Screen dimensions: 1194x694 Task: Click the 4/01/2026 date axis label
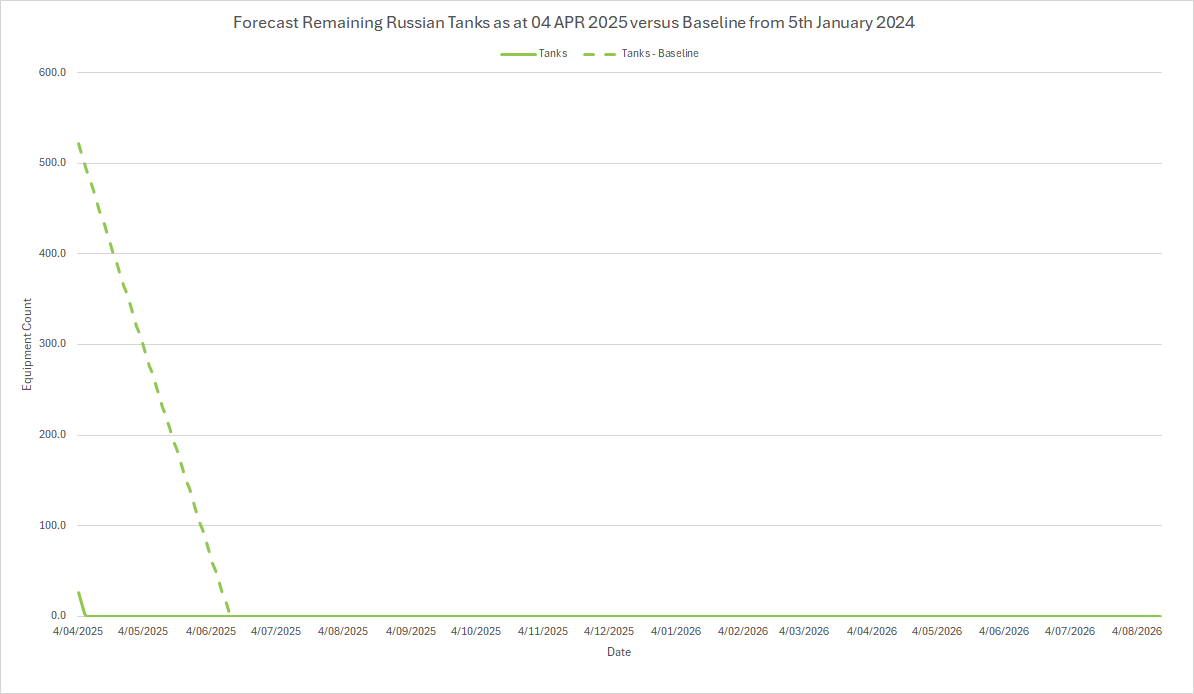click(x=676, y=632)
